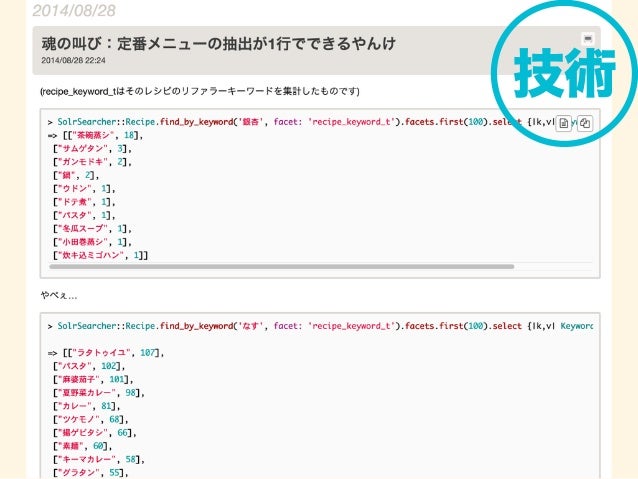Select the "ガンモドキ", 2 result row

[92, 162]
